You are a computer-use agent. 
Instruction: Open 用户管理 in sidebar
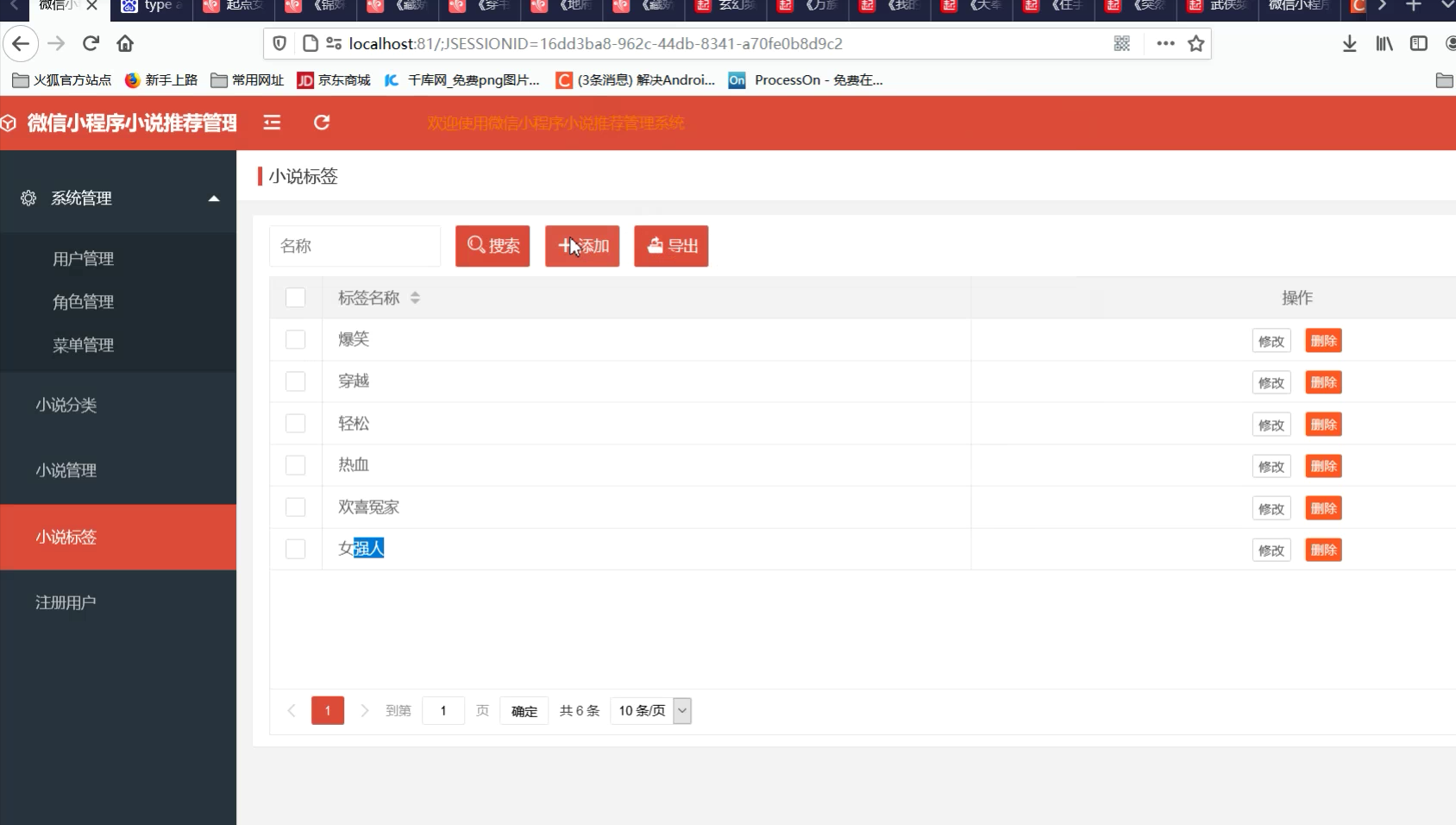[x=83, y=259]
